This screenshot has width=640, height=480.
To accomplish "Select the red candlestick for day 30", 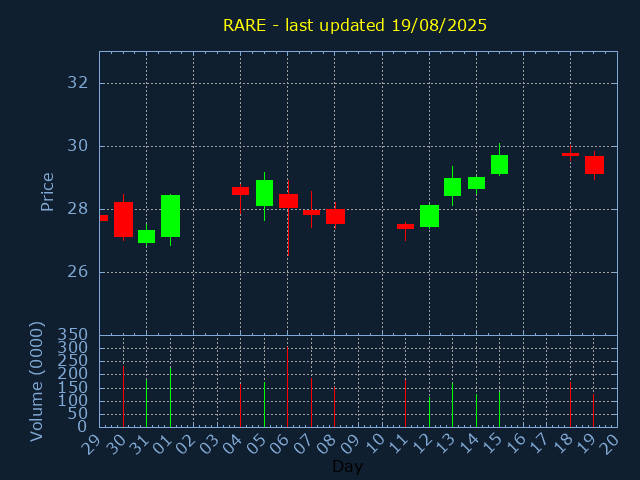I will [123, 219].
